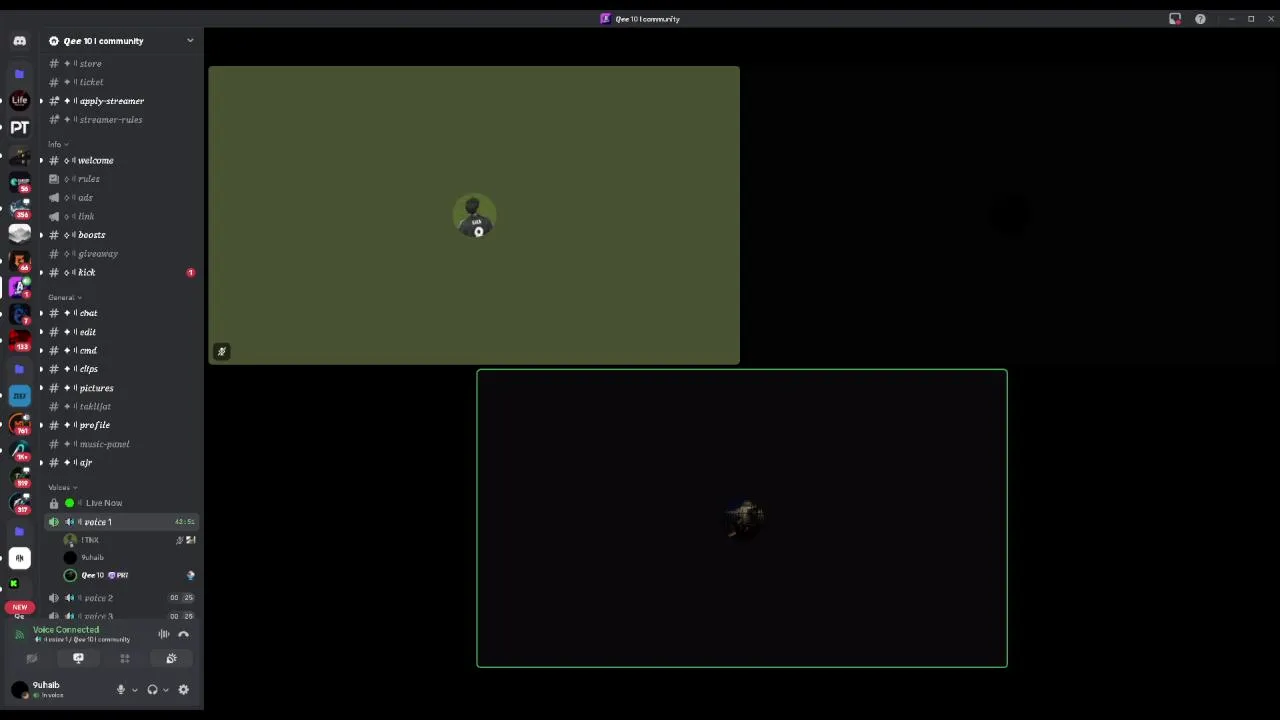The width and height of the screenshot is (1280, 720).
Task: Open the Help question mark icon
Action: click(x=1200, y=19)
